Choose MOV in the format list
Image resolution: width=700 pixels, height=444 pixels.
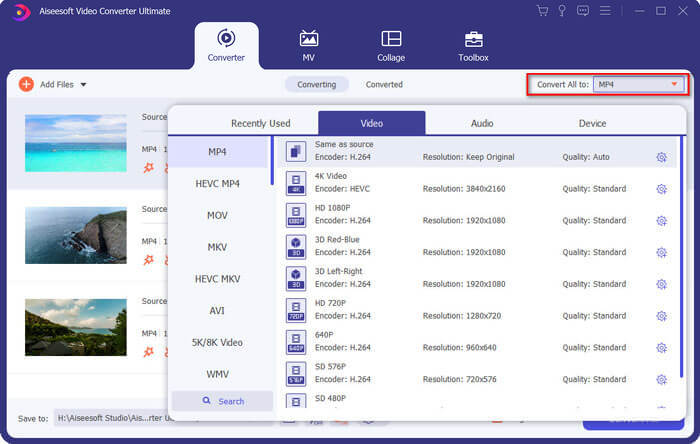coord(217,215)
